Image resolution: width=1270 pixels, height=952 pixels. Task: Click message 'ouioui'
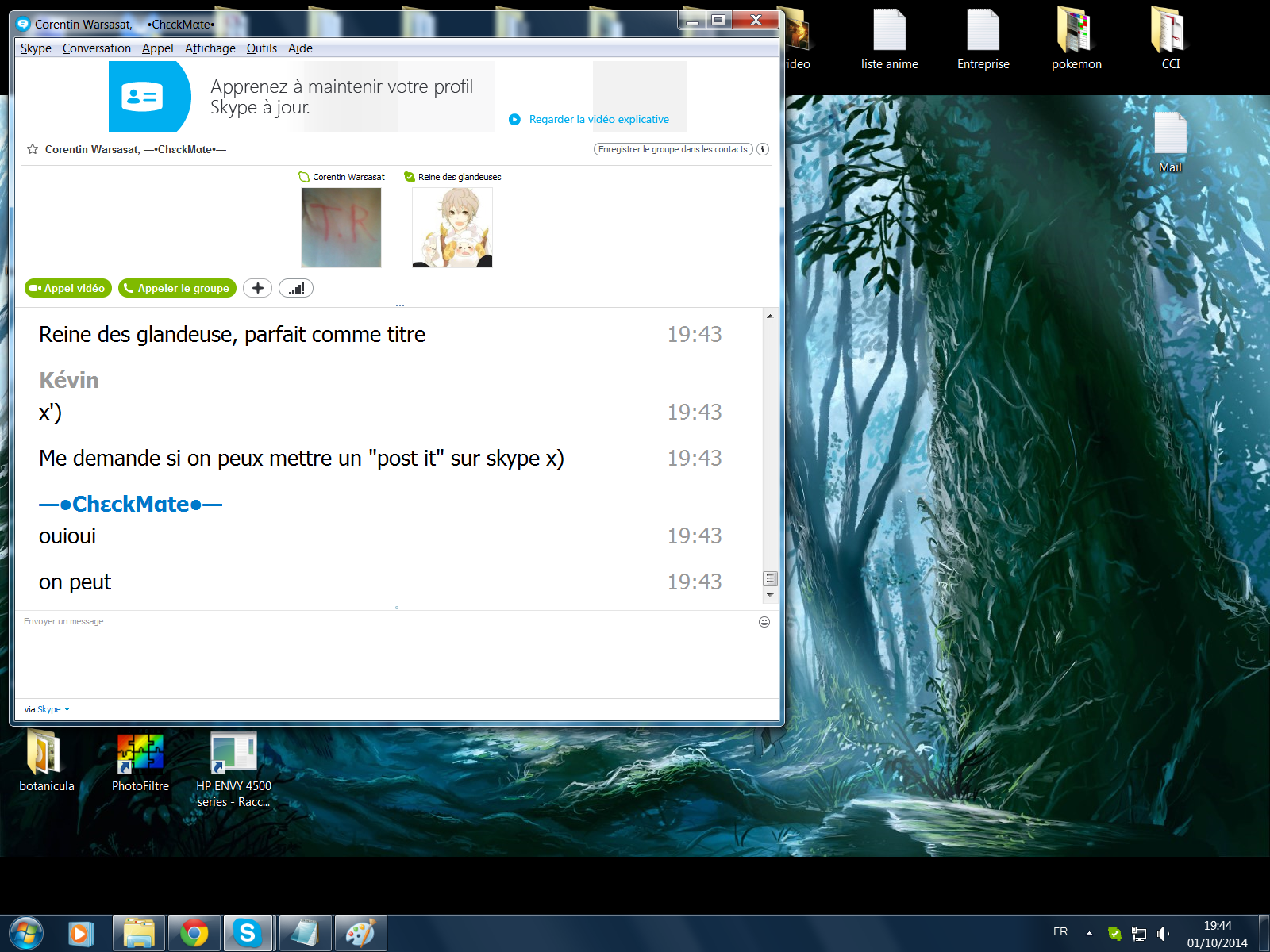click(67, 536)
